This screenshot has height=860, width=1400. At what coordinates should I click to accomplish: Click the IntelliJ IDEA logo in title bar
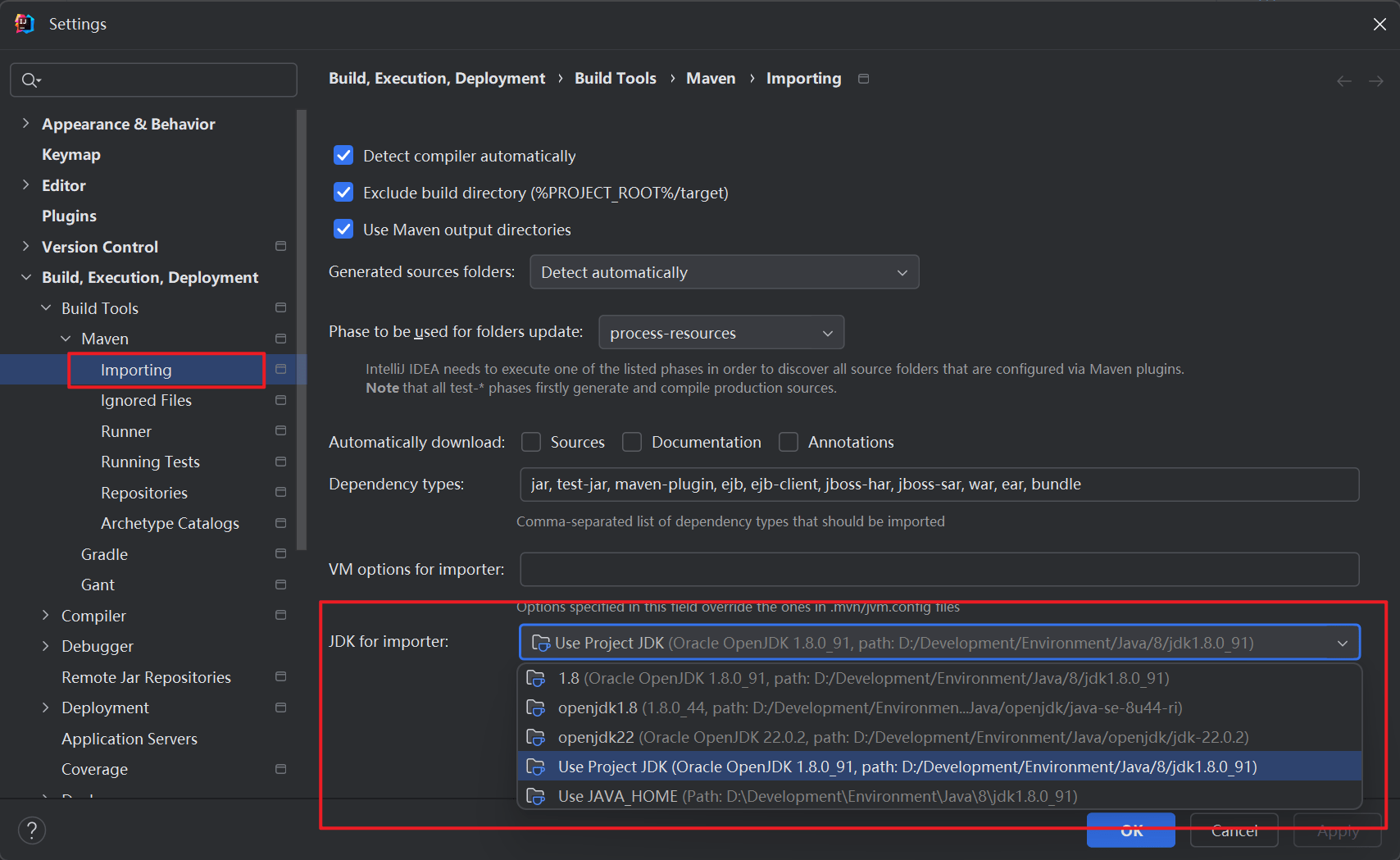pos(23,23)
